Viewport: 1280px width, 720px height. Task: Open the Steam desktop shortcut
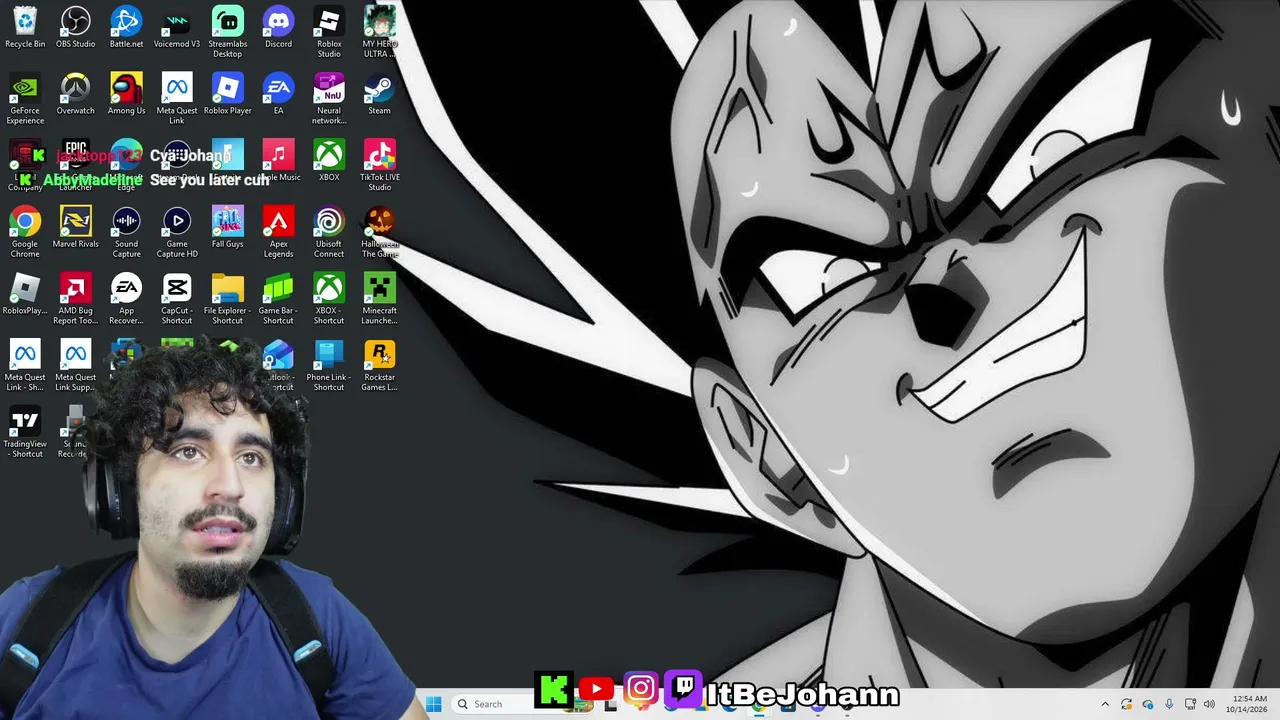[379, 94]
